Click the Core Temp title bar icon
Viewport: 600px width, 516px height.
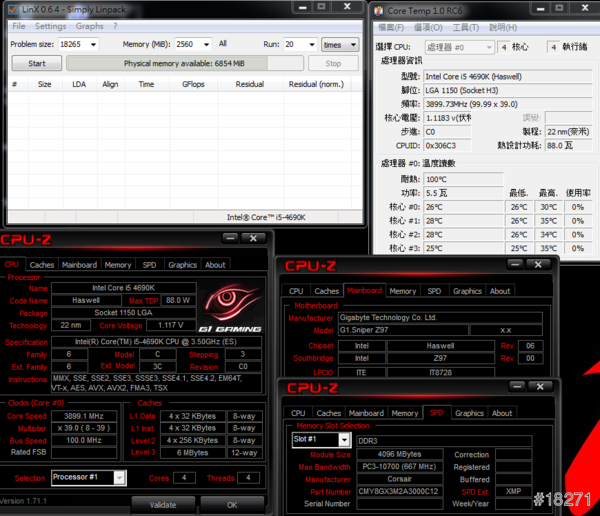[380, 10]
